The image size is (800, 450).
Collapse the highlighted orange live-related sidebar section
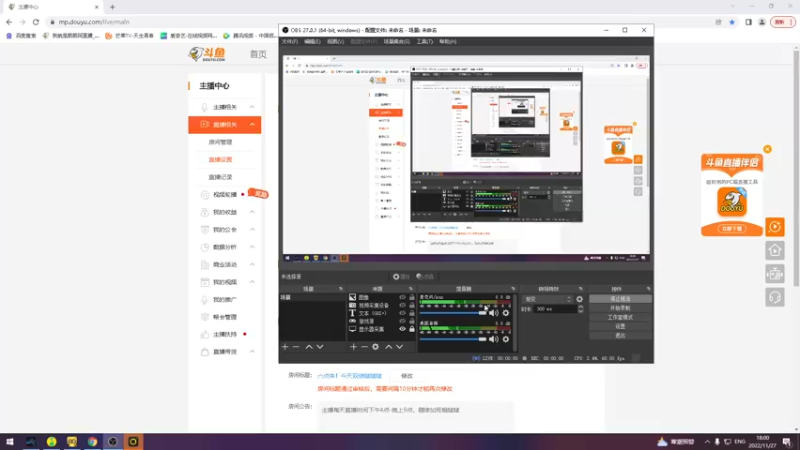252,124
